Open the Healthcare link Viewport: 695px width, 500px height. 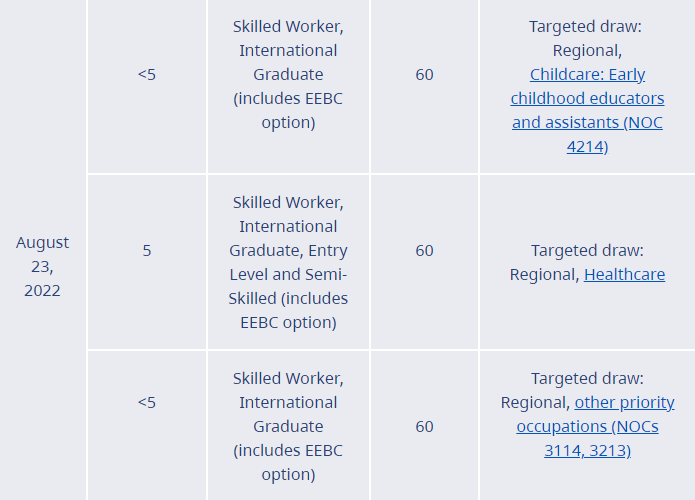point(624,274)
